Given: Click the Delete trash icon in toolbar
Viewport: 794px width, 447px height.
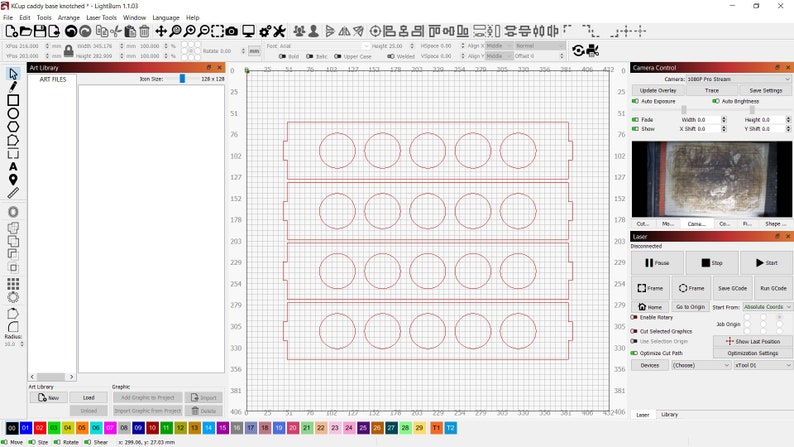Looking at the screenshot, I should [144, 31].
